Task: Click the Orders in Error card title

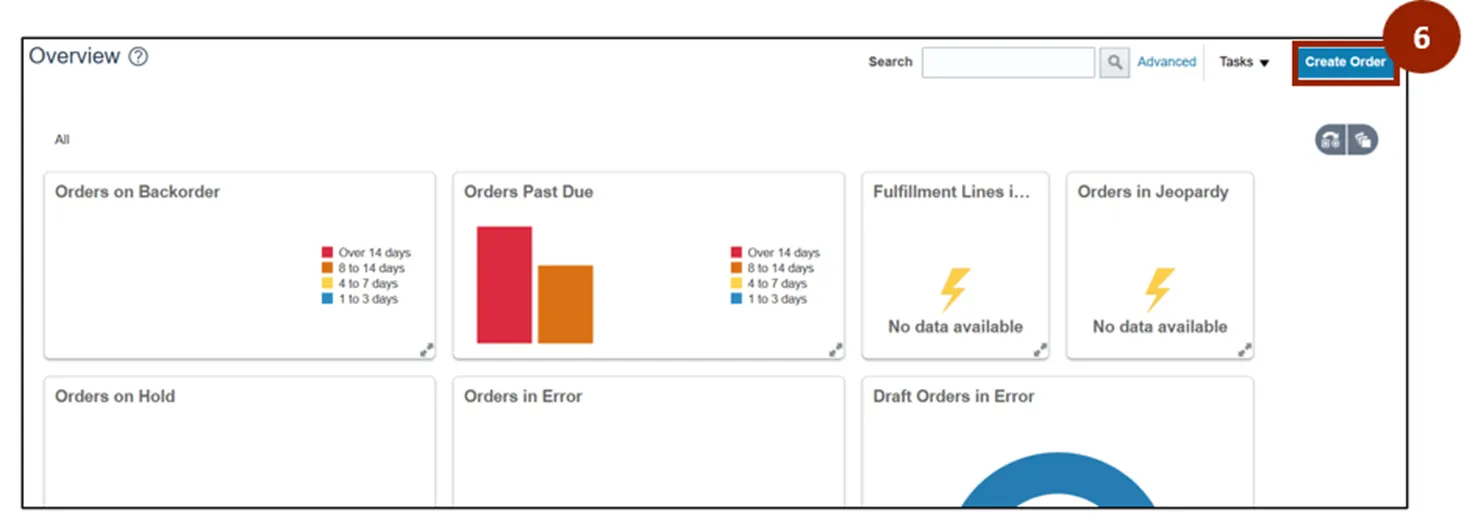Action: pos(523,396)
